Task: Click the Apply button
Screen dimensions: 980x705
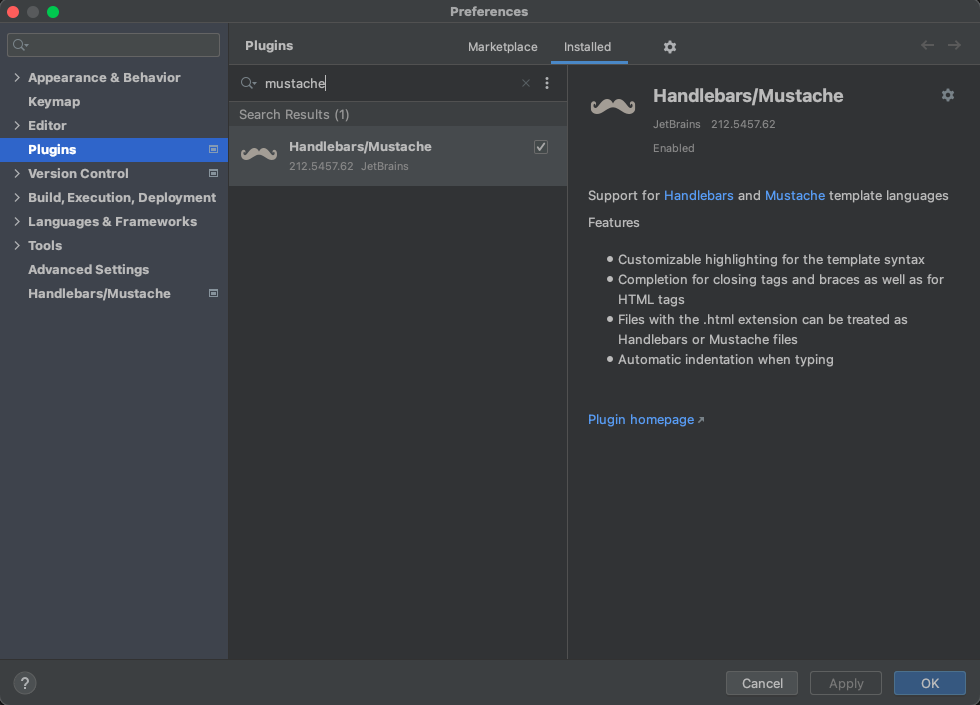Action: click(846, 683)
